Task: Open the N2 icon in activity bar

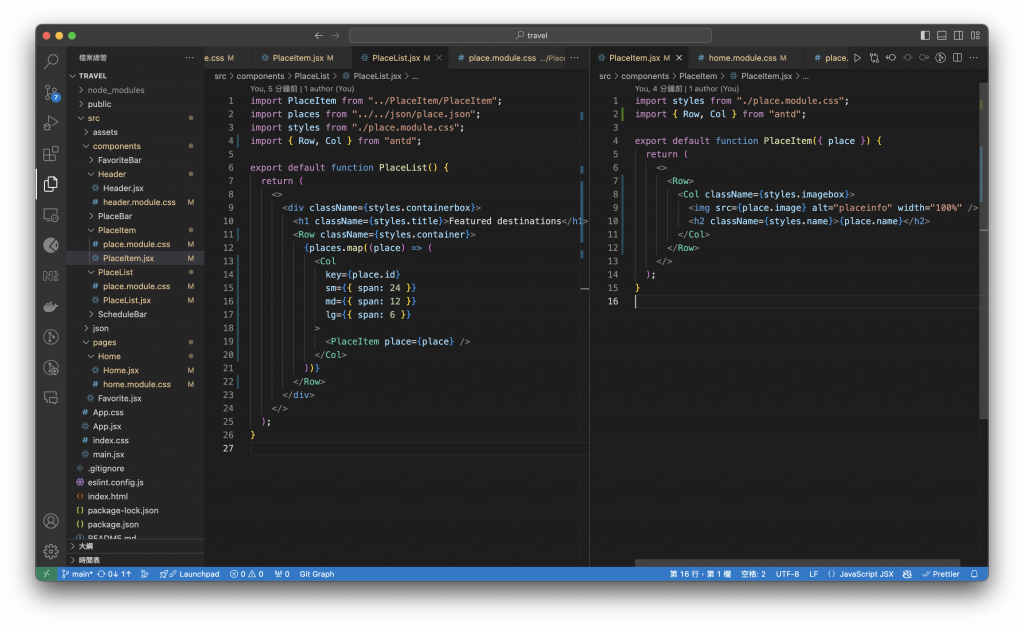Action: point(51,275)
